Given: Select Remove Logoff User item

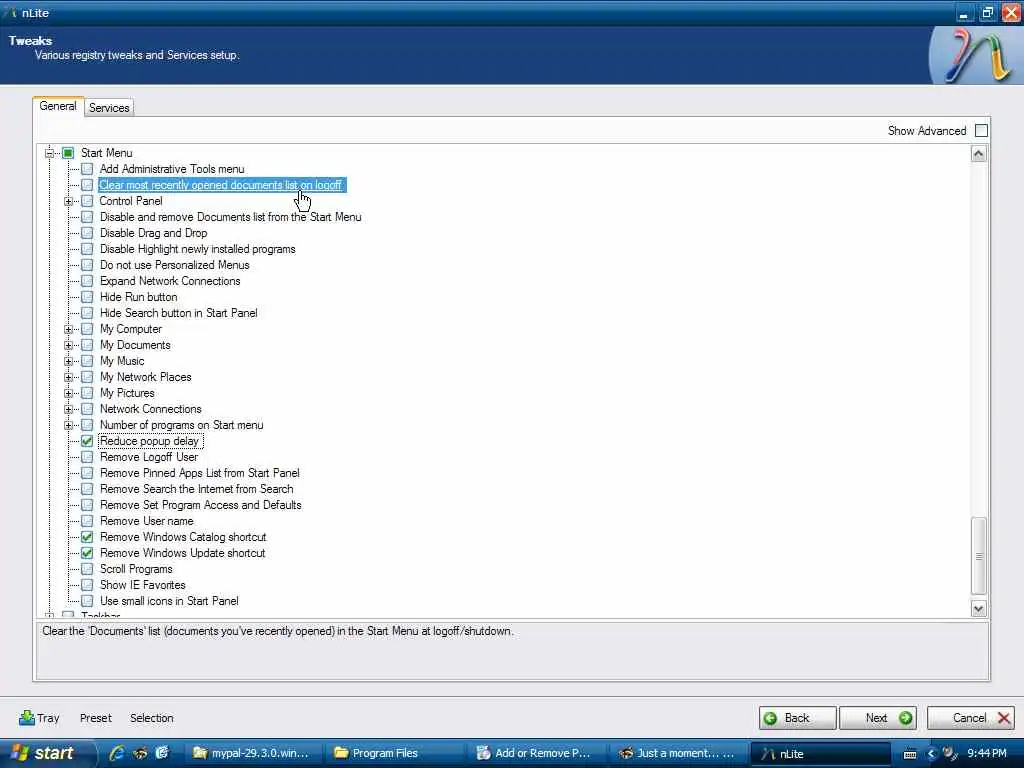Looking at the screenshot, I should 149,457.
